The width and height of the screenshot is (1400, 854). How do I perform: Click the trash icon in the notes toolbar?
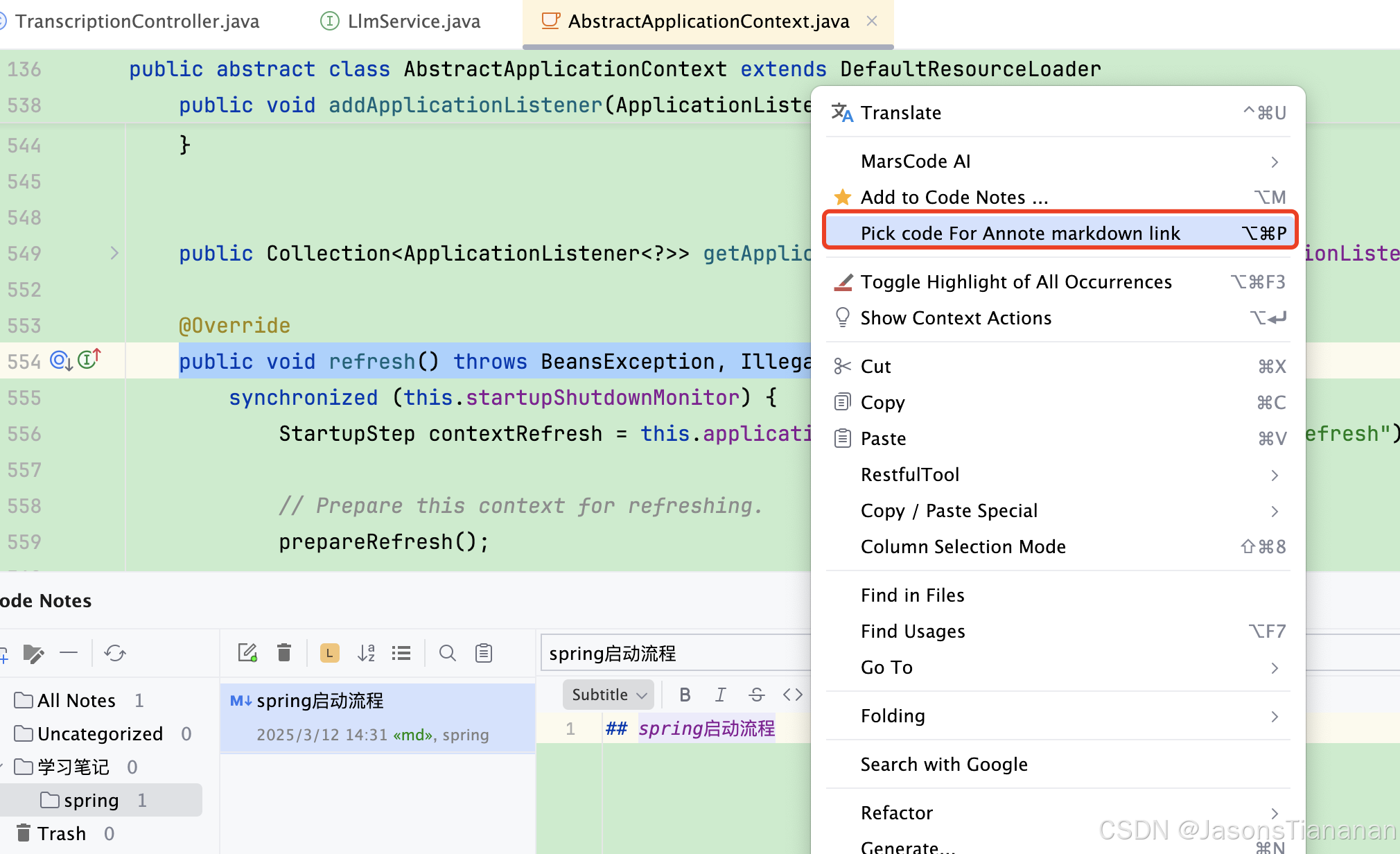click(284, 653)
